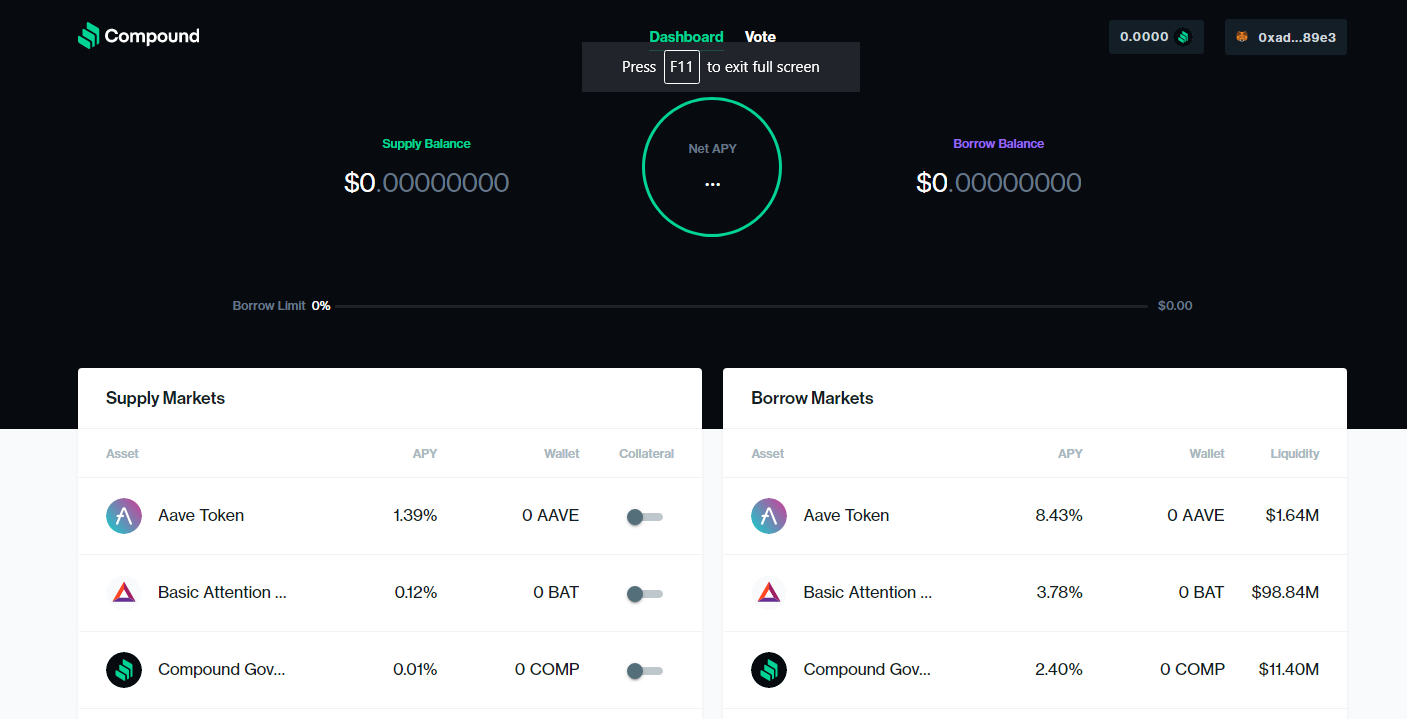
Task: Click the COMP balance token icon
Action: 1184,37
